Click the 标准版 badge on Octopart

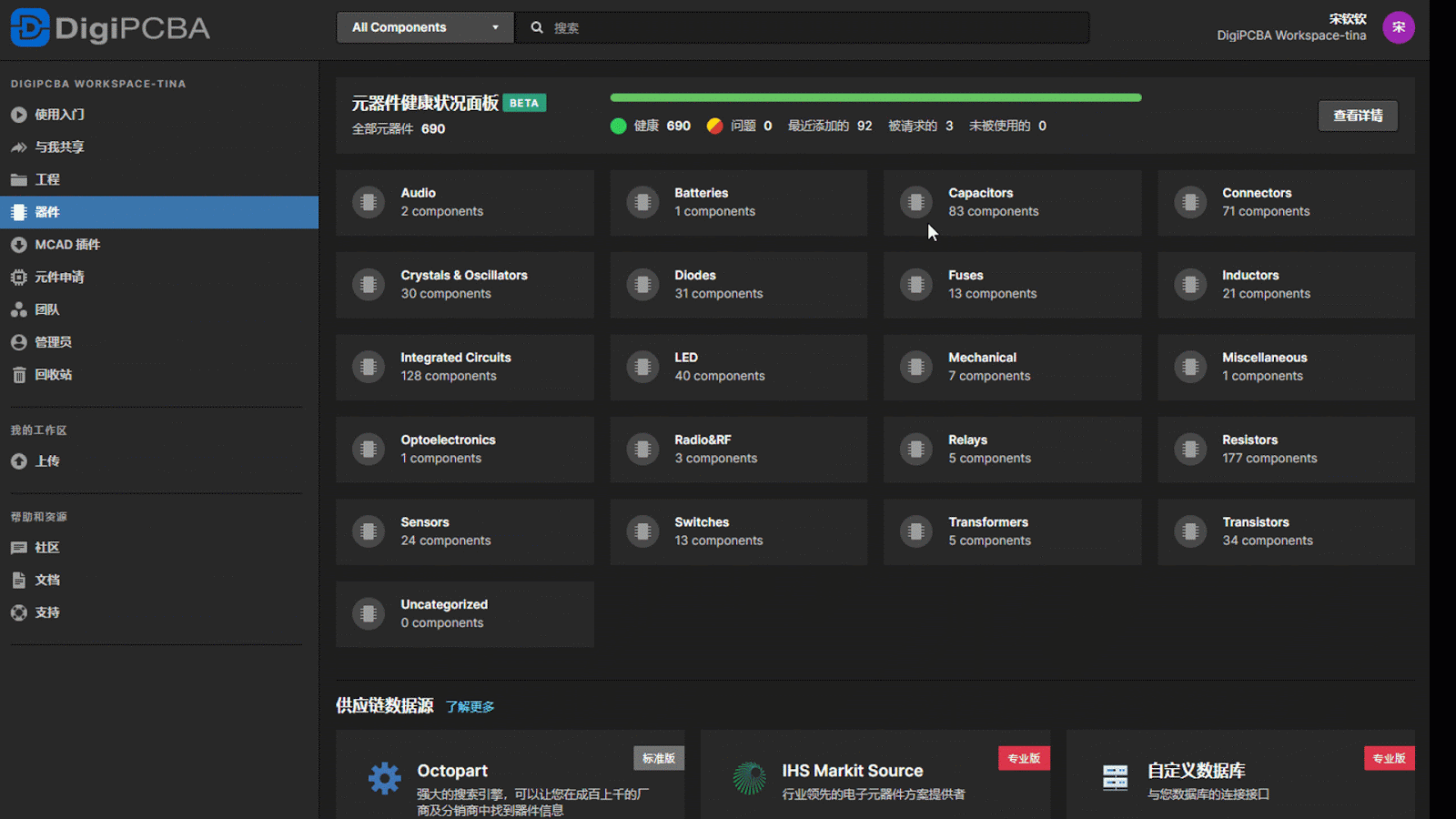[659, 758]
